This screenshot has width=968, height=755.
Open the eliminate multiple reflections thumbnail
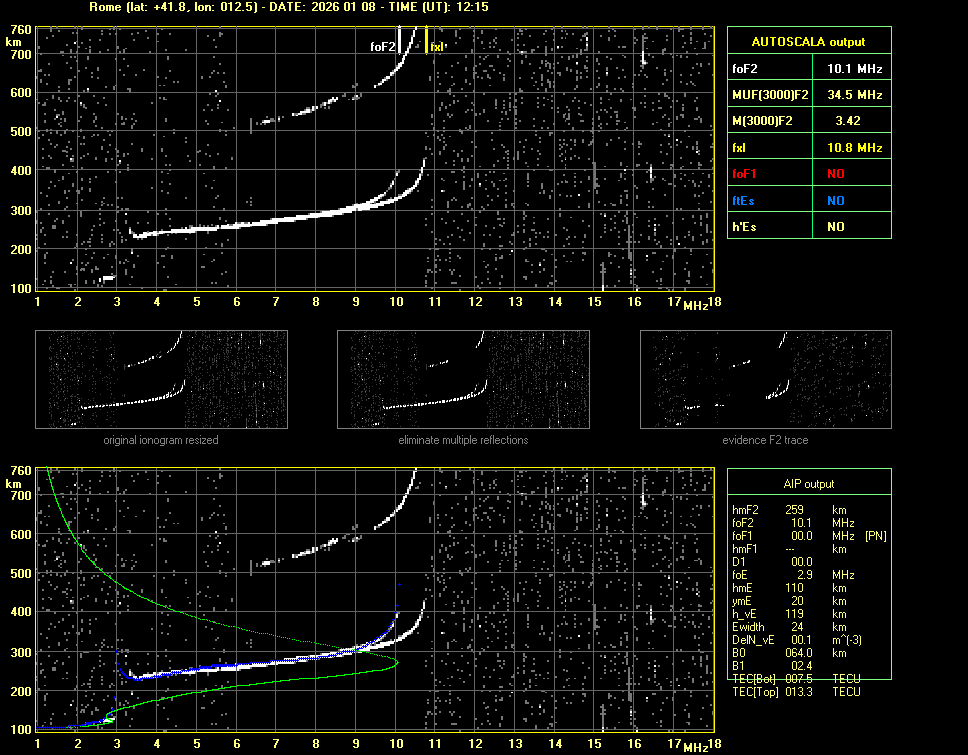click(x=463, y=380)
